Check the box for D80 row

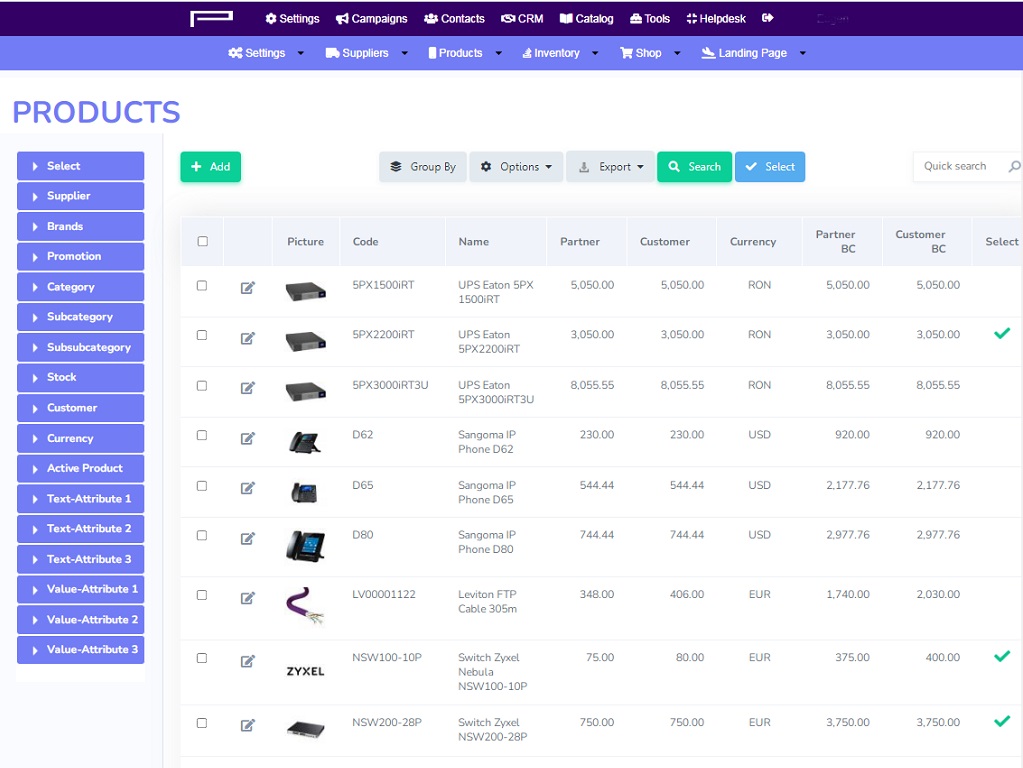tap(202, 536)
